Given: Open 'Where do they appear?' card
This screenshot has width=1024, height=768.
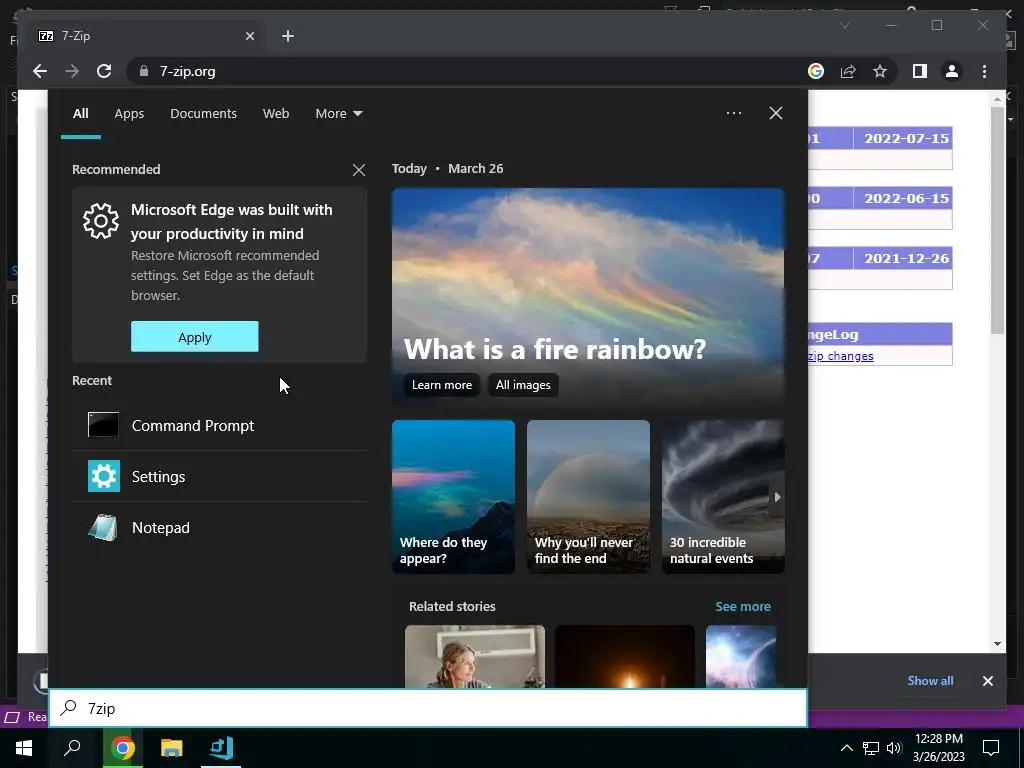Looking at the screenshot, I should click(453, 497).
